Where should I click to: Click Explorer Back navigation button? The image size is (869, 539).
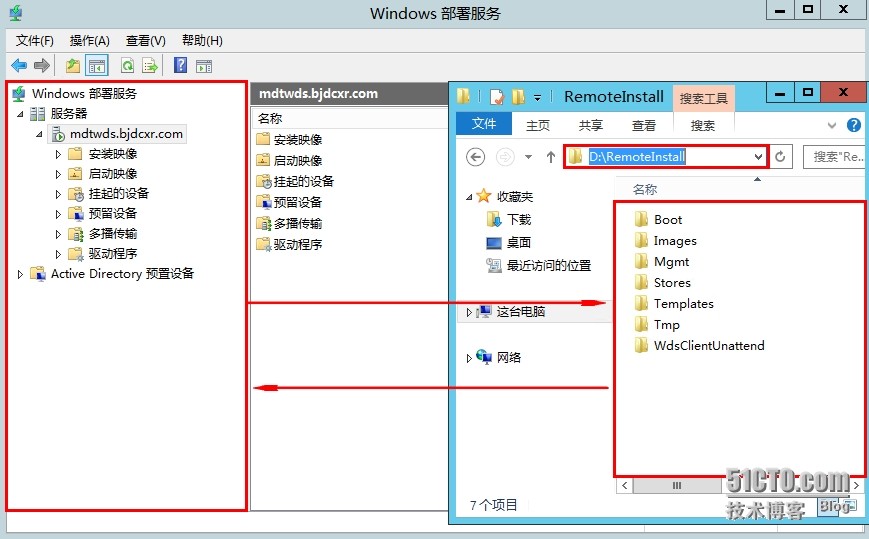tap(476, 157)
